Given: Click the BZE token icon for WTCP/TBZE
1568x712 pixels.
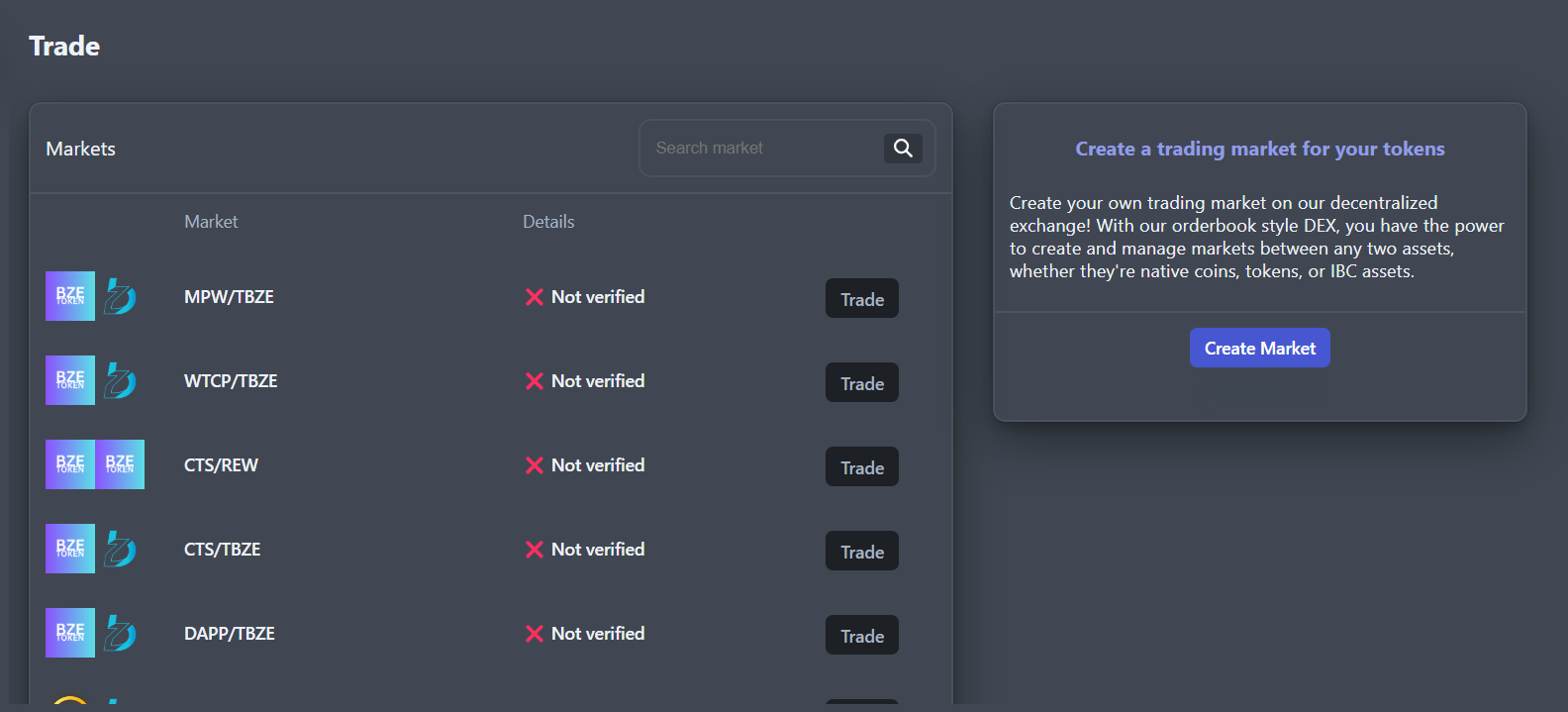Looking at the screenshot, I should coord(70,380).
